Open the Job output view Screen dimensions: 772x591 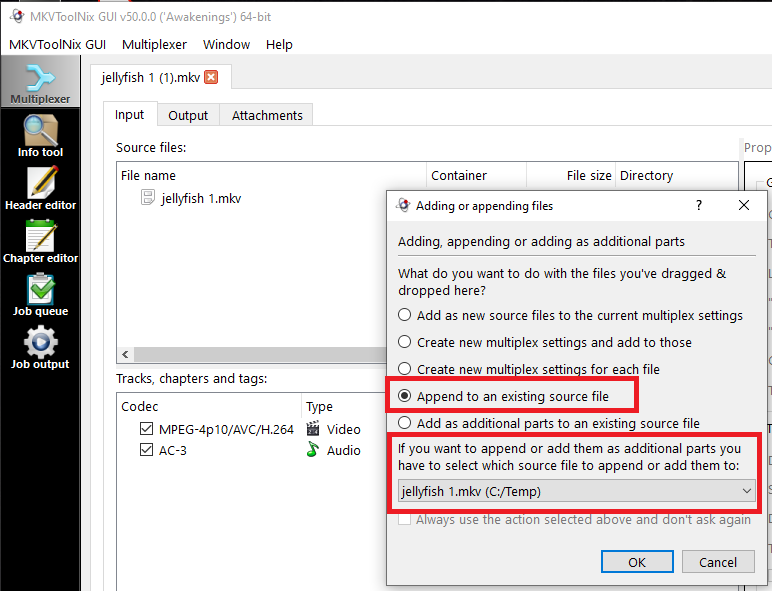pyautogui.click(x=40, y=348)
